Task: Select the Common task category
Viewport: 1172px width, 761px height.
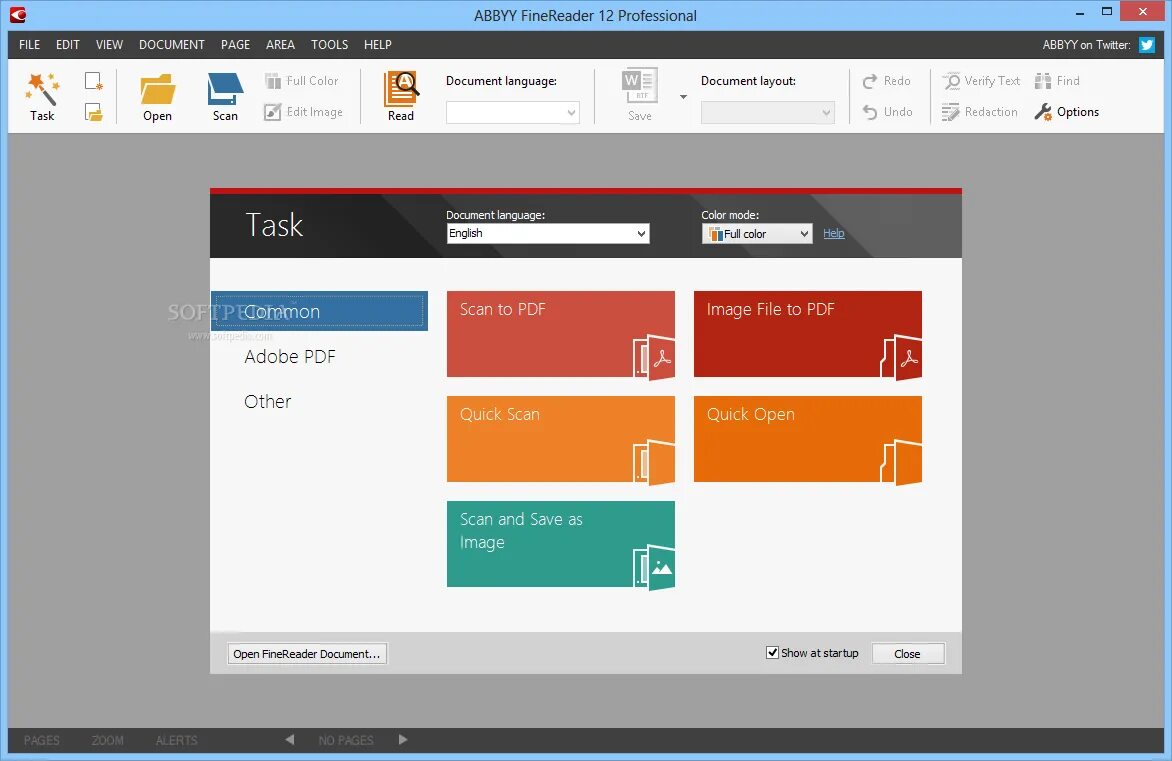Action: click(319, 311)
